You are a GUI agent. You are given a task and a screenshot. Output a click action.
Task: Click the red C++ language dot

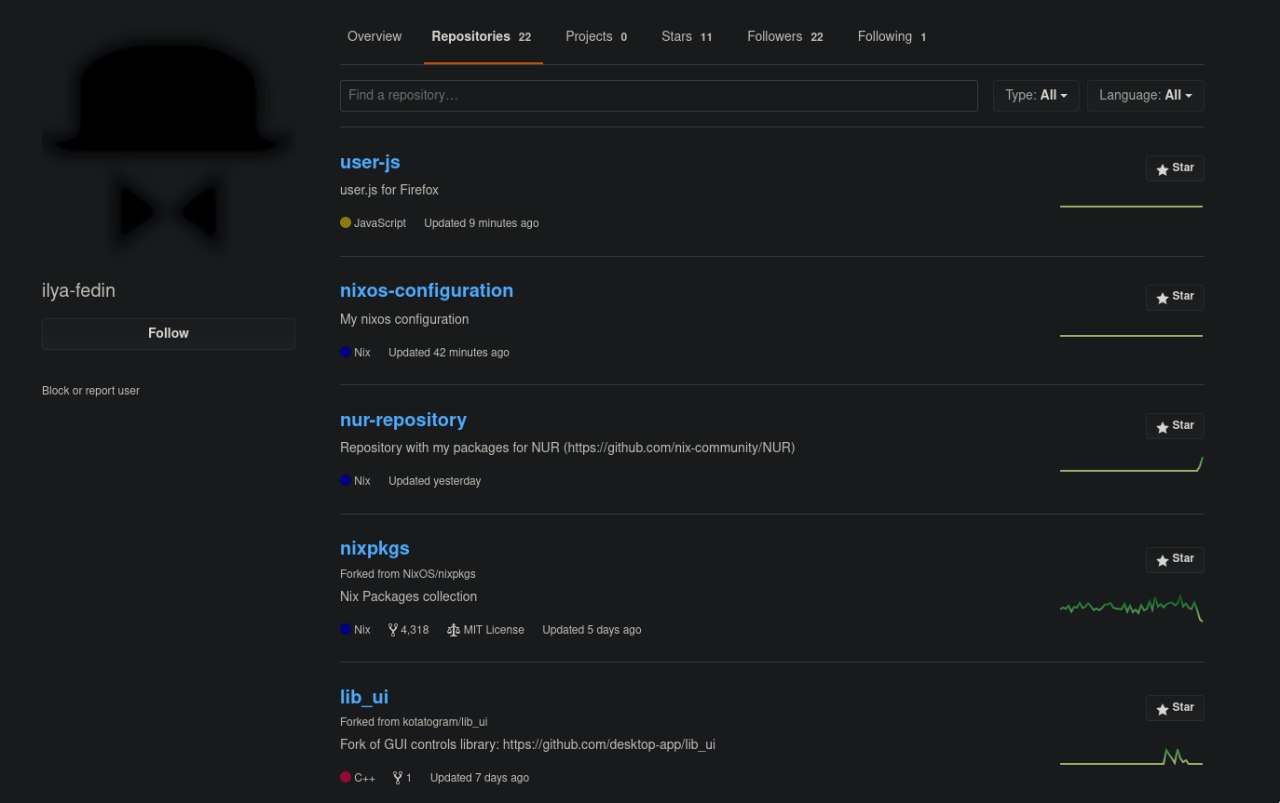point(346,777)
